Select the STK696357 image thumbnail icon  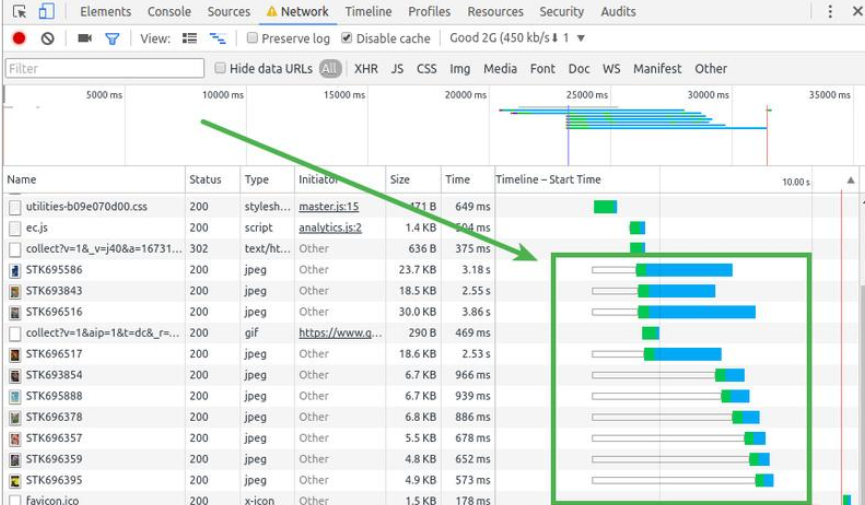pyautogui.click(x=15, y=438)
